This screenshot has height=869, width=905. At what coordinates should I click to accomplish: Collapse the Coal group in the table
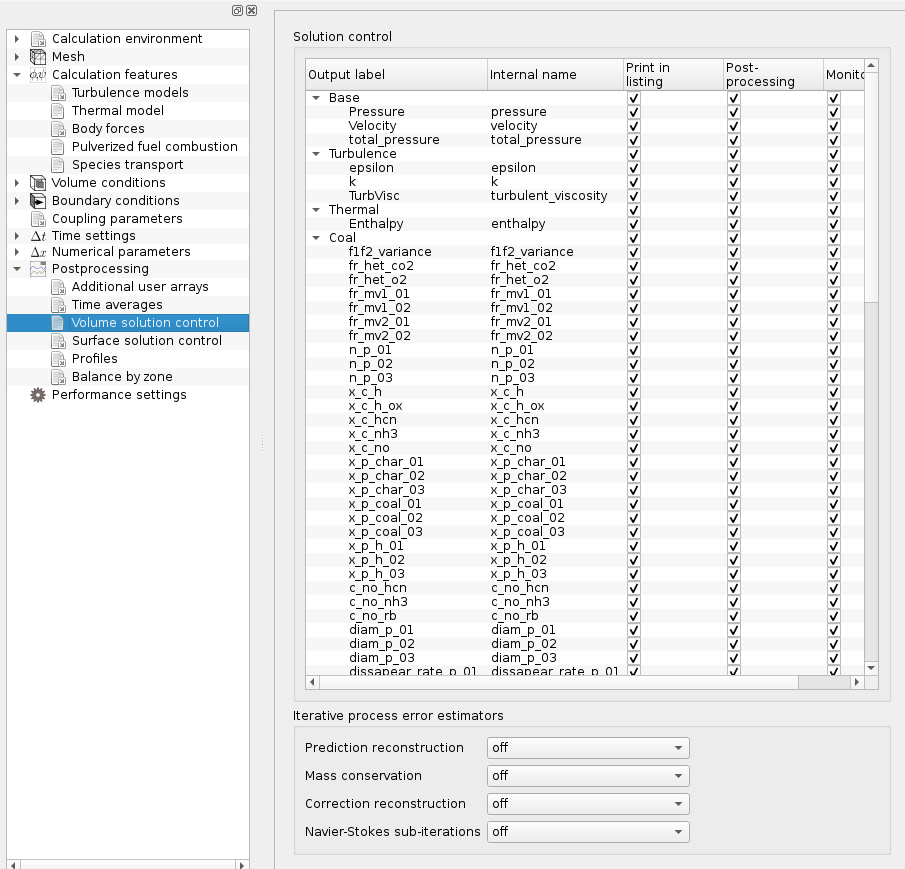click(316, 238)
